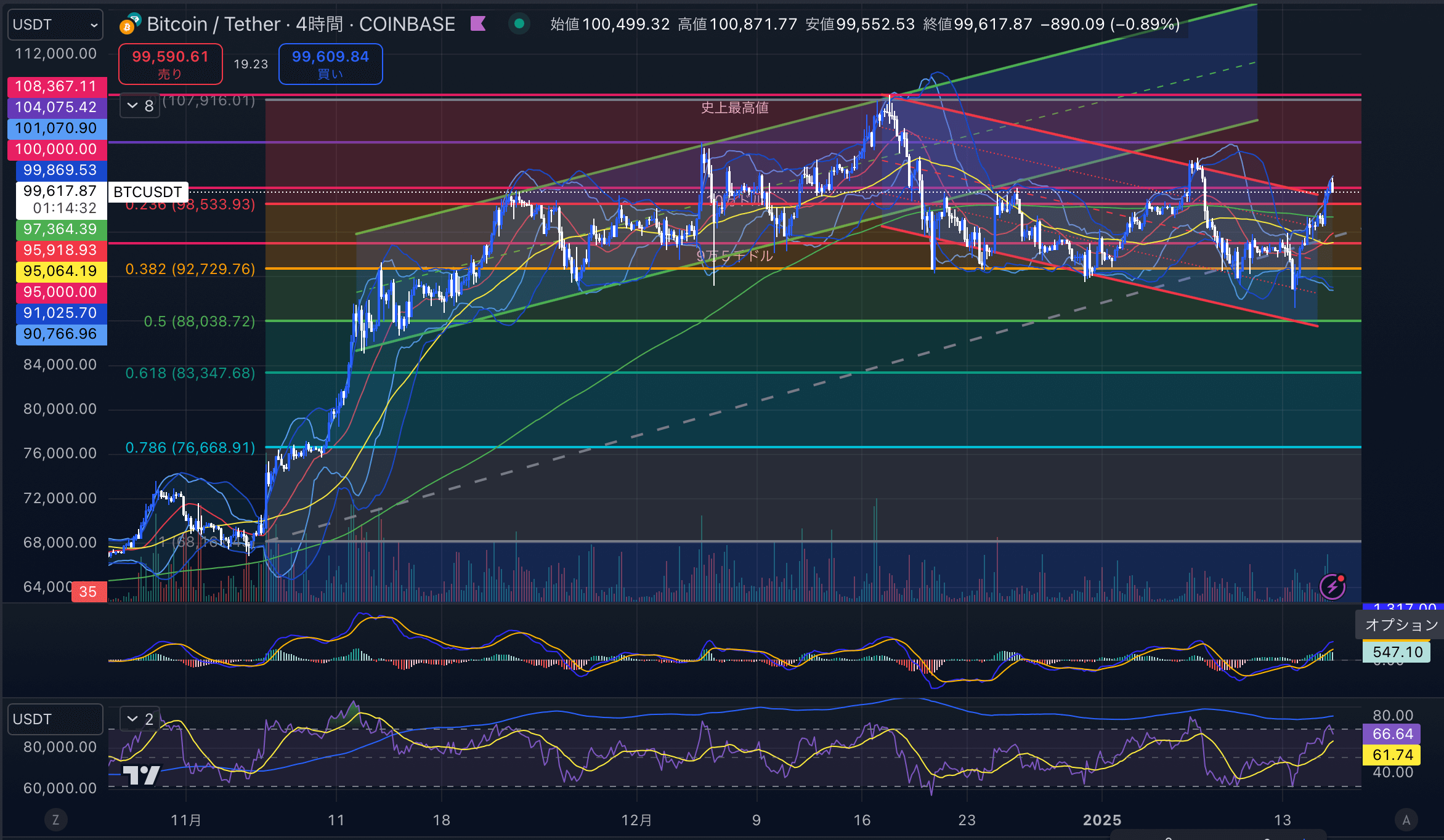
Task: Click the MACD value label 547.10
Action: (1397, 652)
